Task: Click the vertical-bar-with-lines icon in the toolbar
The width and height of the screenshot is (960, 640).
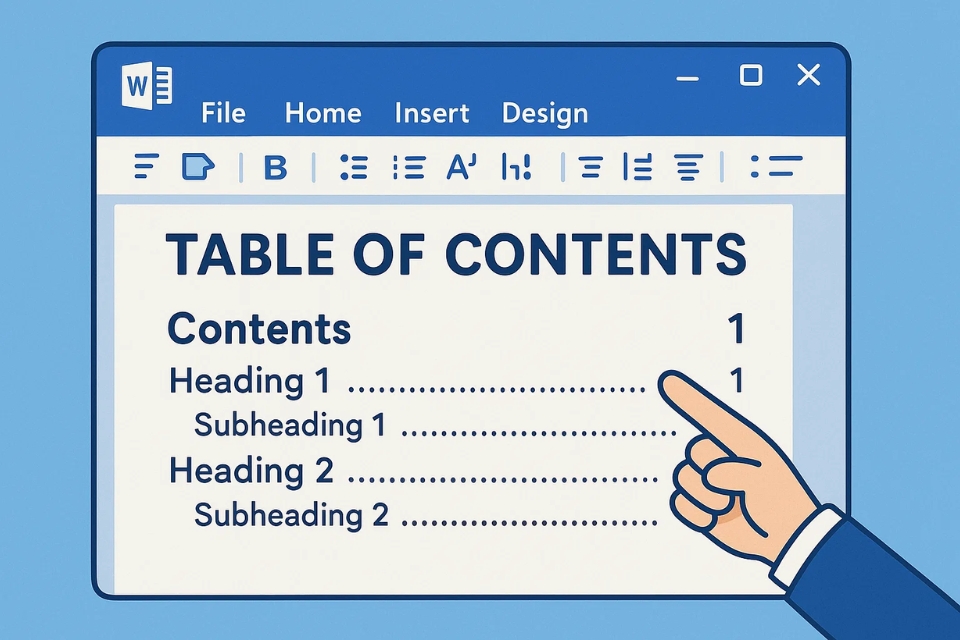Action: 637,168
